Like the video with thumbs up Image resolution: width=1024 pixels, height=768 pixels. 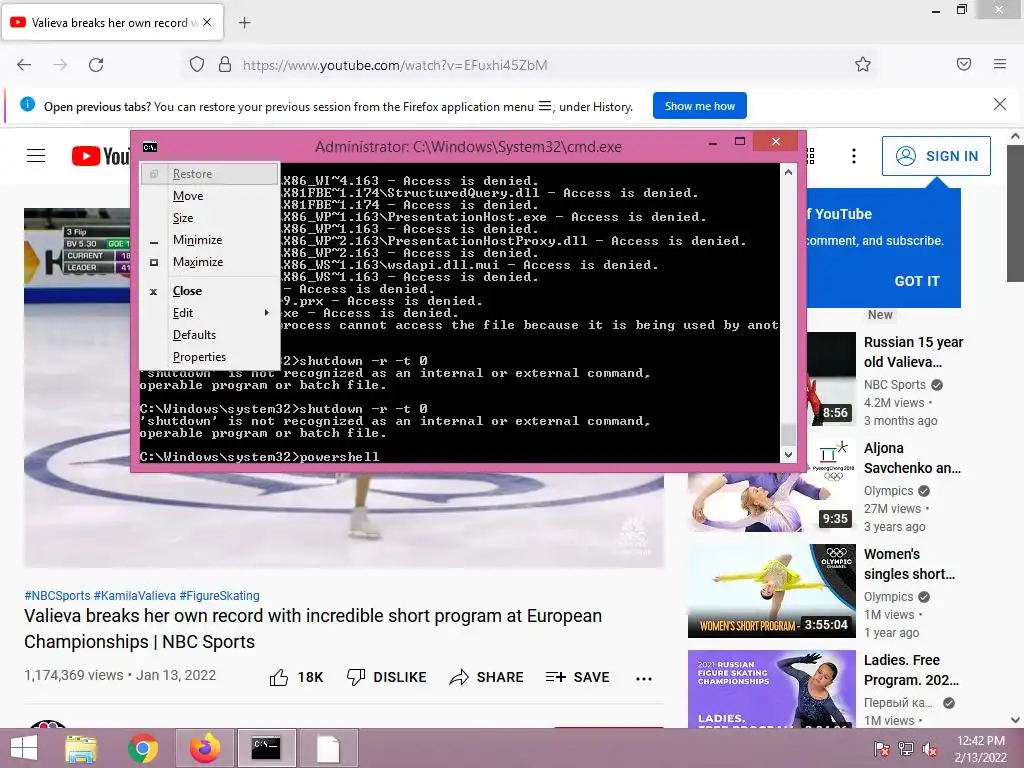296,677
